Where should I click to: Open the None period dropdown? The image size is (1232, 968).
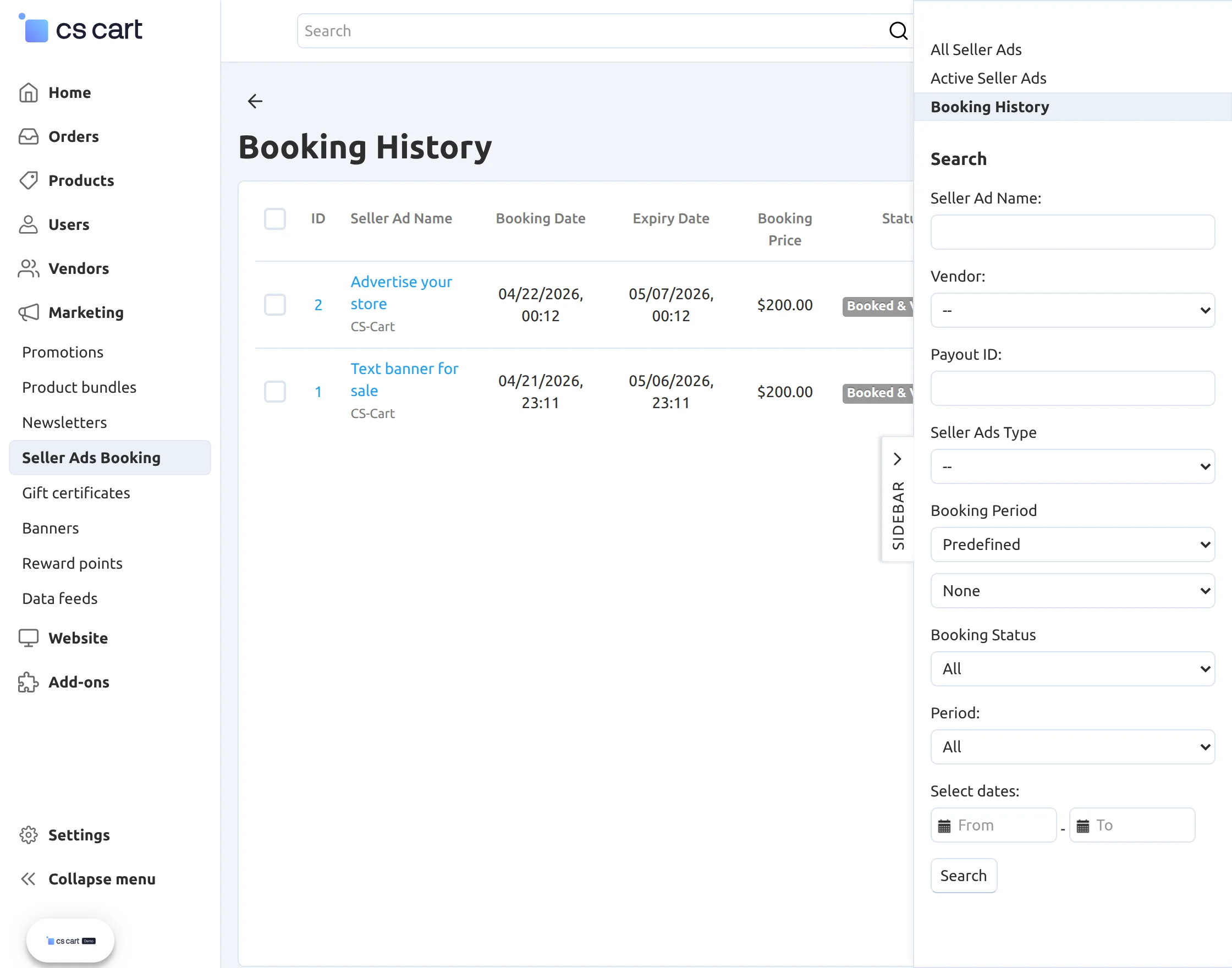click(x=1072, y=591)
